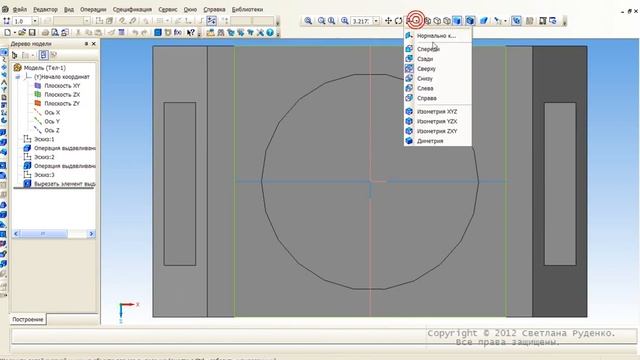Select Эскиз:2 in the model tree
Screen dimensions: 640x360
coord(44,157)
